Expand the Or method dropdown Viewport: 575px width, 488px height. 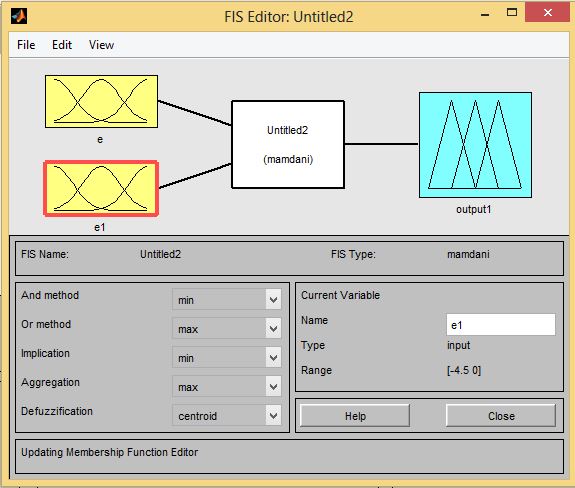pyautogui.click(x=227, y=329)
